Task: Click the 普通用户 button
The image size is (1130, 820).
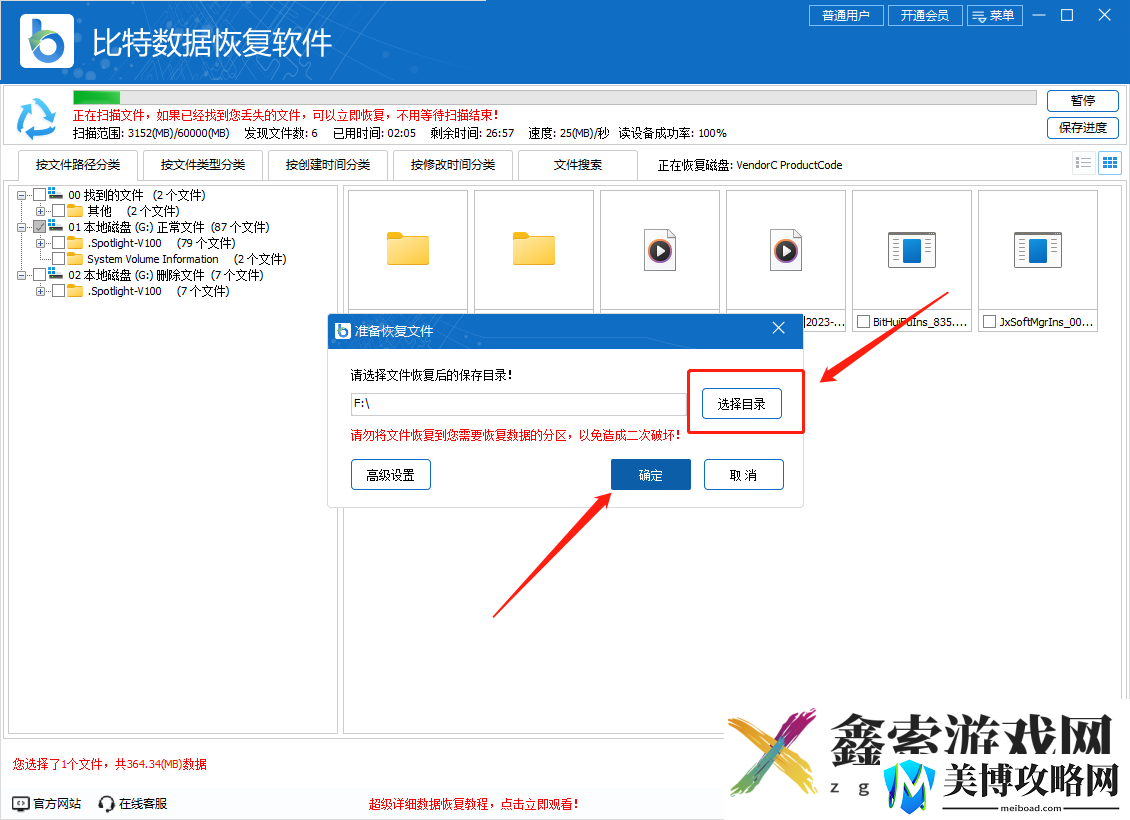Action: click(846, 15)
